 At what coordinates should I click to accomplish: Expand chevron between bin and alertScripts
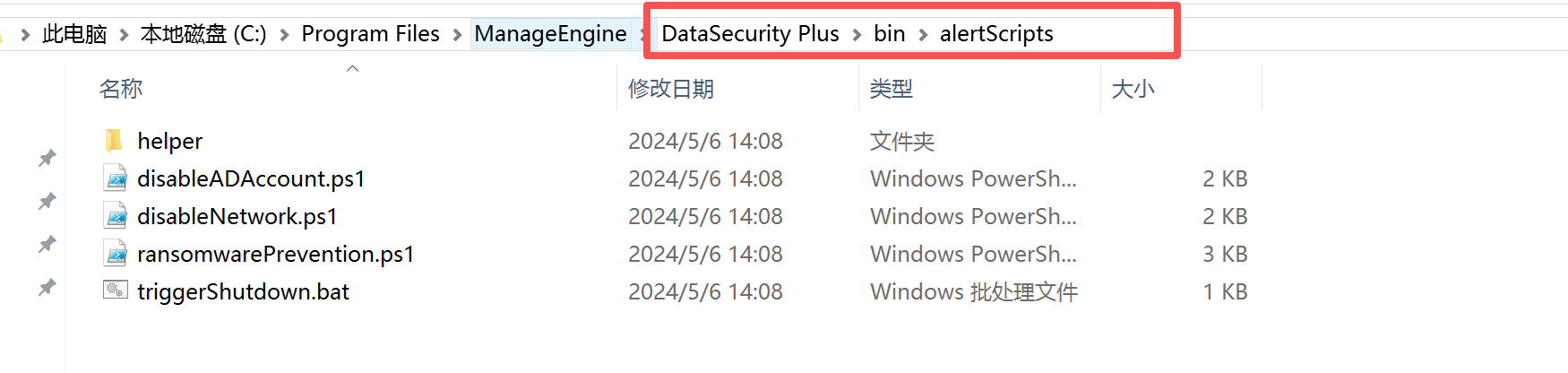tap(923, 35)
